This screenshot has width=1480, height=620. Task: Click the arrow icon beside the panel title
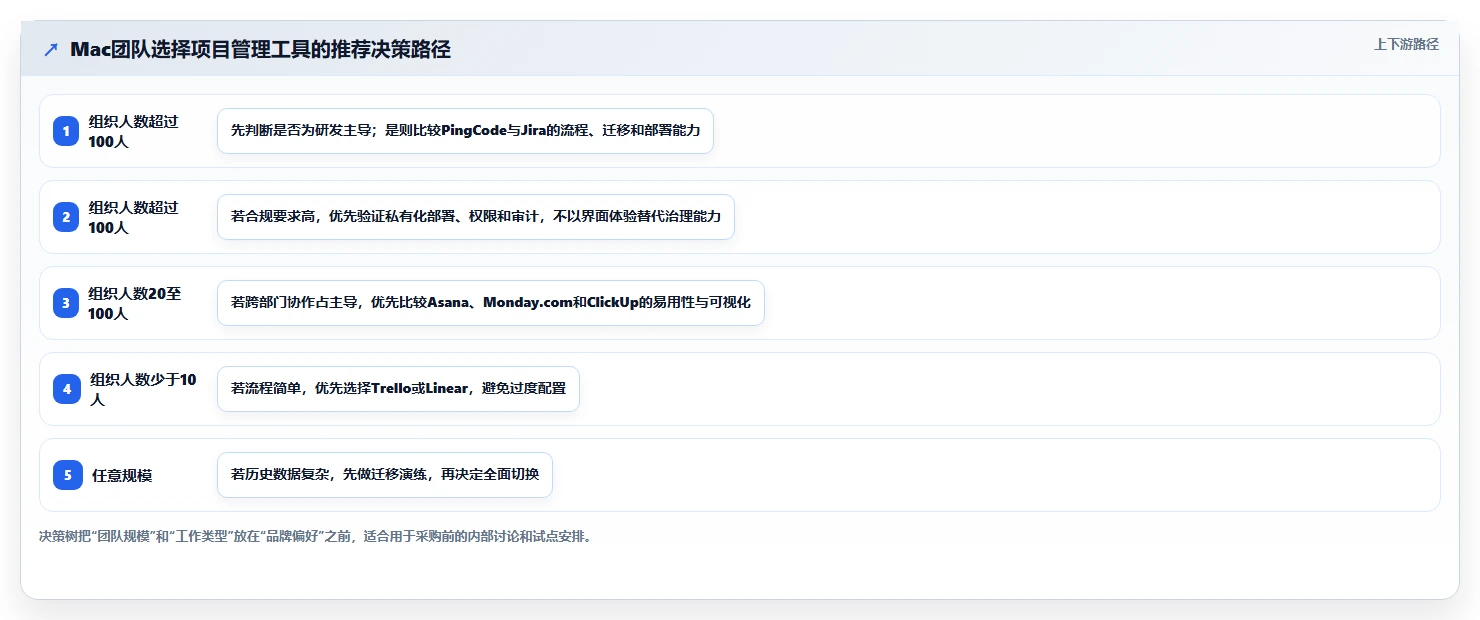(51, 50)
